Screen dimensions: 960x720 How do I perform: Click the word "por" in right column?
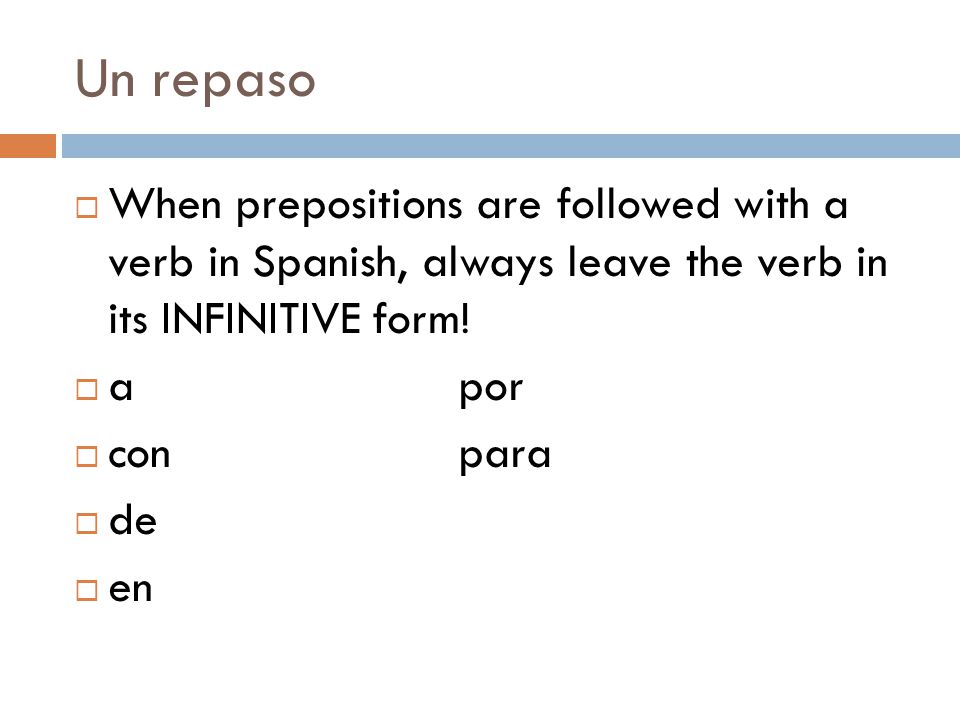tap(491, 391)
